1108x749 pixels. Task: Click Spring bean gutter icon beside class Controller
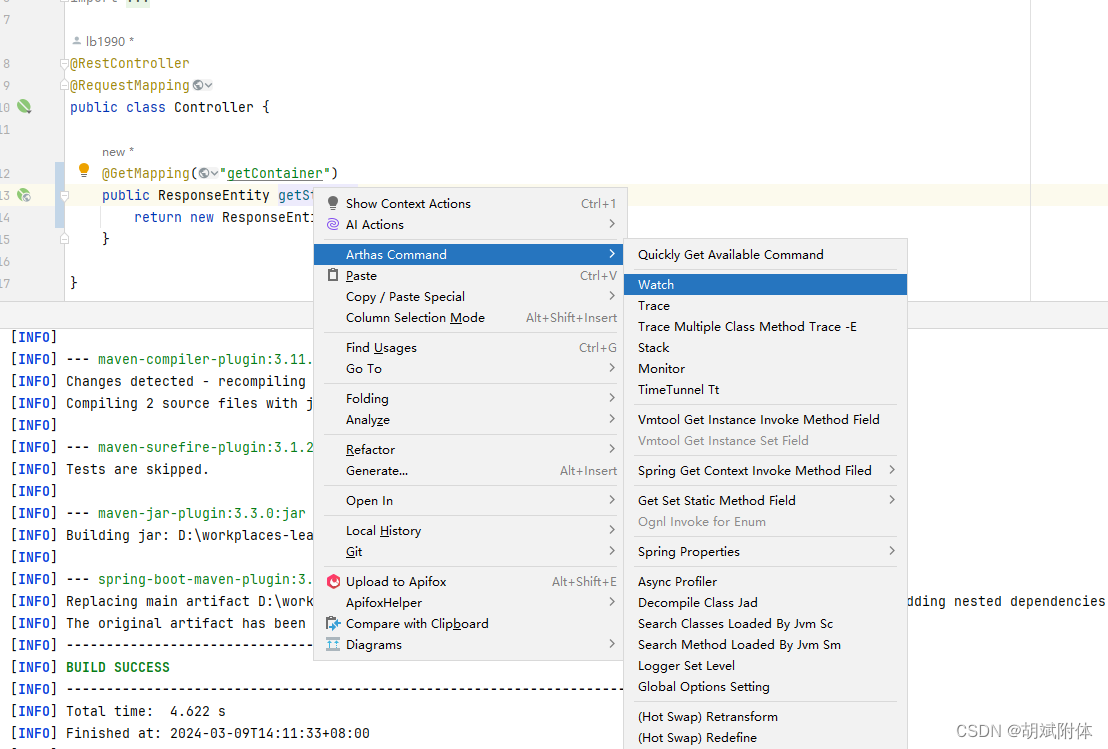pos(24,107)
